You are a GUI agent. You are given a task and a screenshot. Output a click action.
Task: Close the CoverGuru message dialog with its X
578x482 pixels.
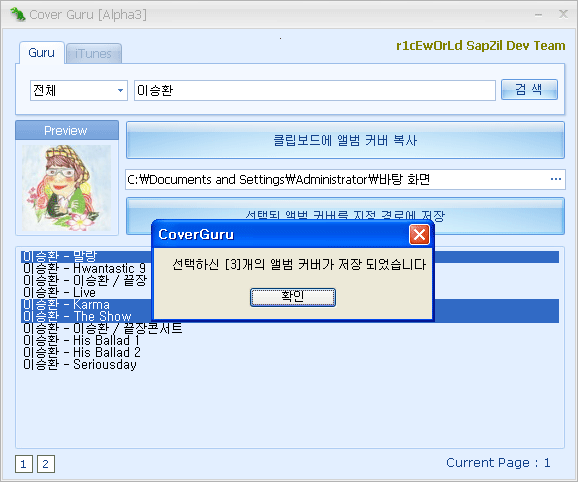tap(419, 234)
